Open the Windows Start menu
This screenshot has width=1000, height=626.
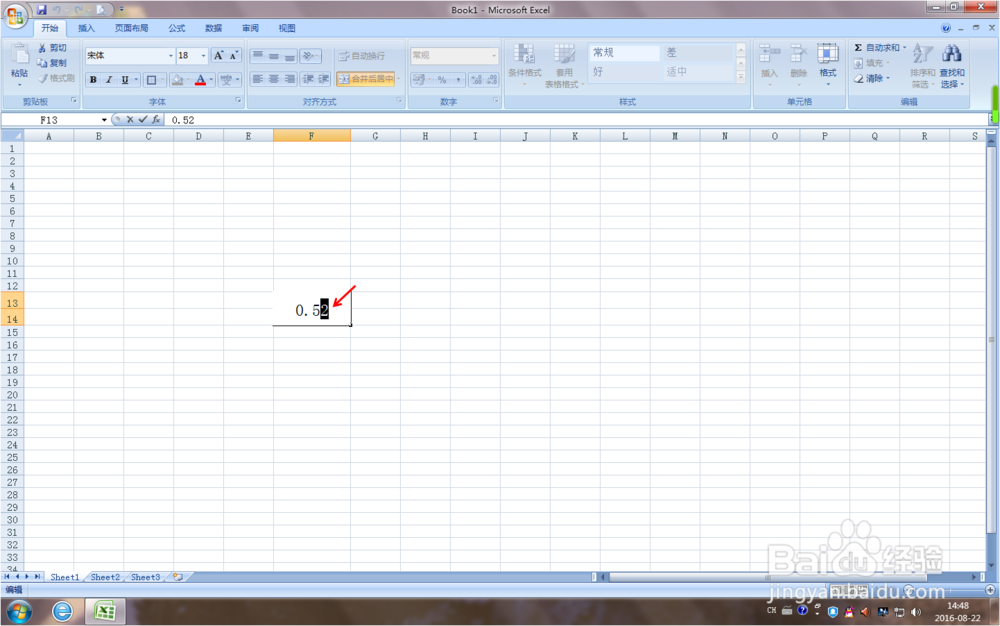19,613
